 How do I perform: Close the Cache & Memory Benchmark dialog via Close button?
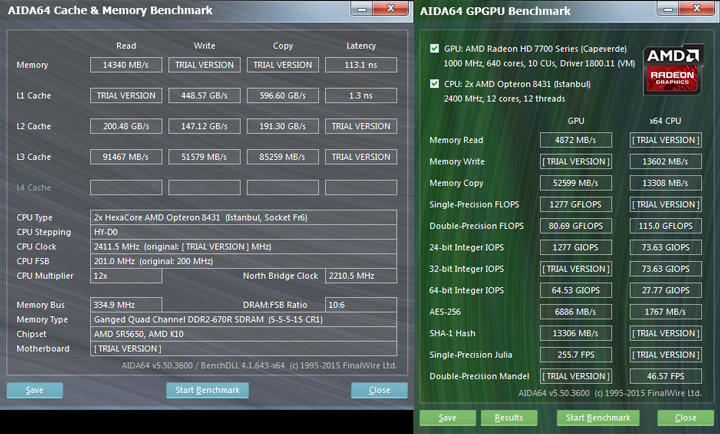[379, 390]
